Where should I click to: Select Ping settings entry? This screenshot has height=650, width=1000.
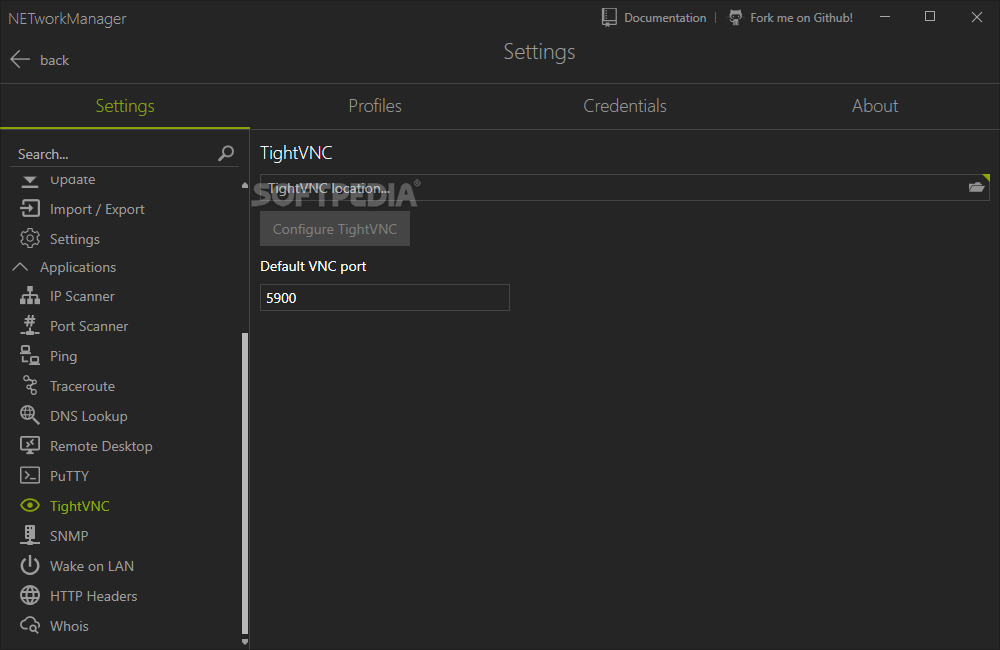(63, 357)
